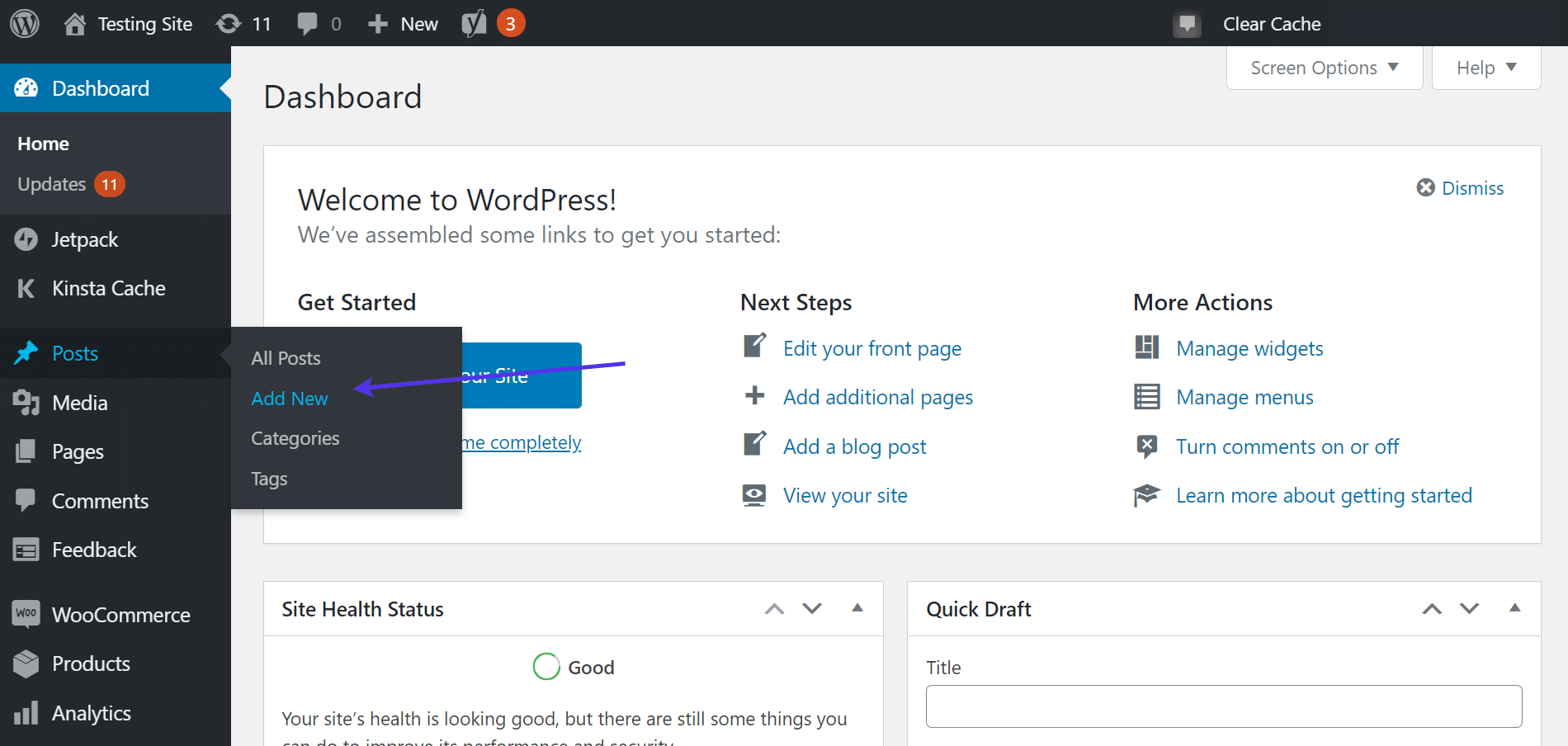Screen dimensions: 1568x746
Task: Choose Add New from the Posts submenu
Action: [289, 399]
